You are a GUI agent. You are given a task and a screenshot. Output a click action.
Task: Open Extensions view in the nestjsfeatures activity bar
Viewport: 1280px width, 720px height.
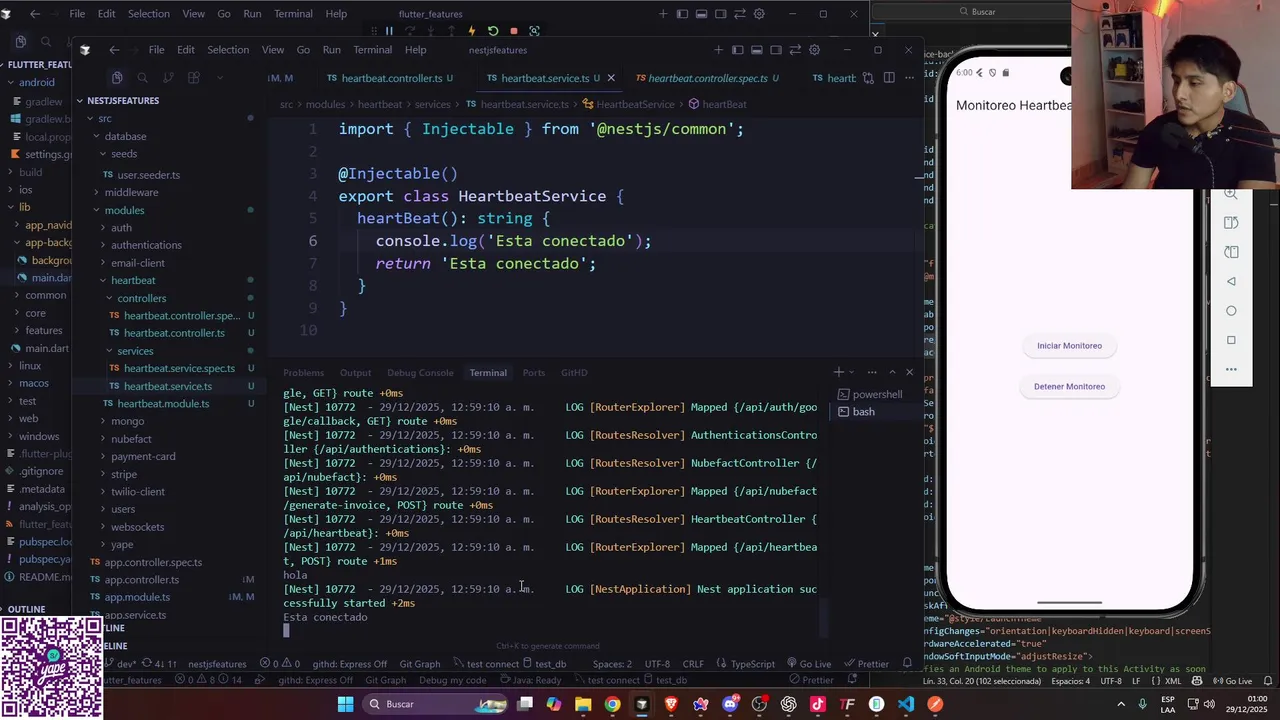coord(194,78)
